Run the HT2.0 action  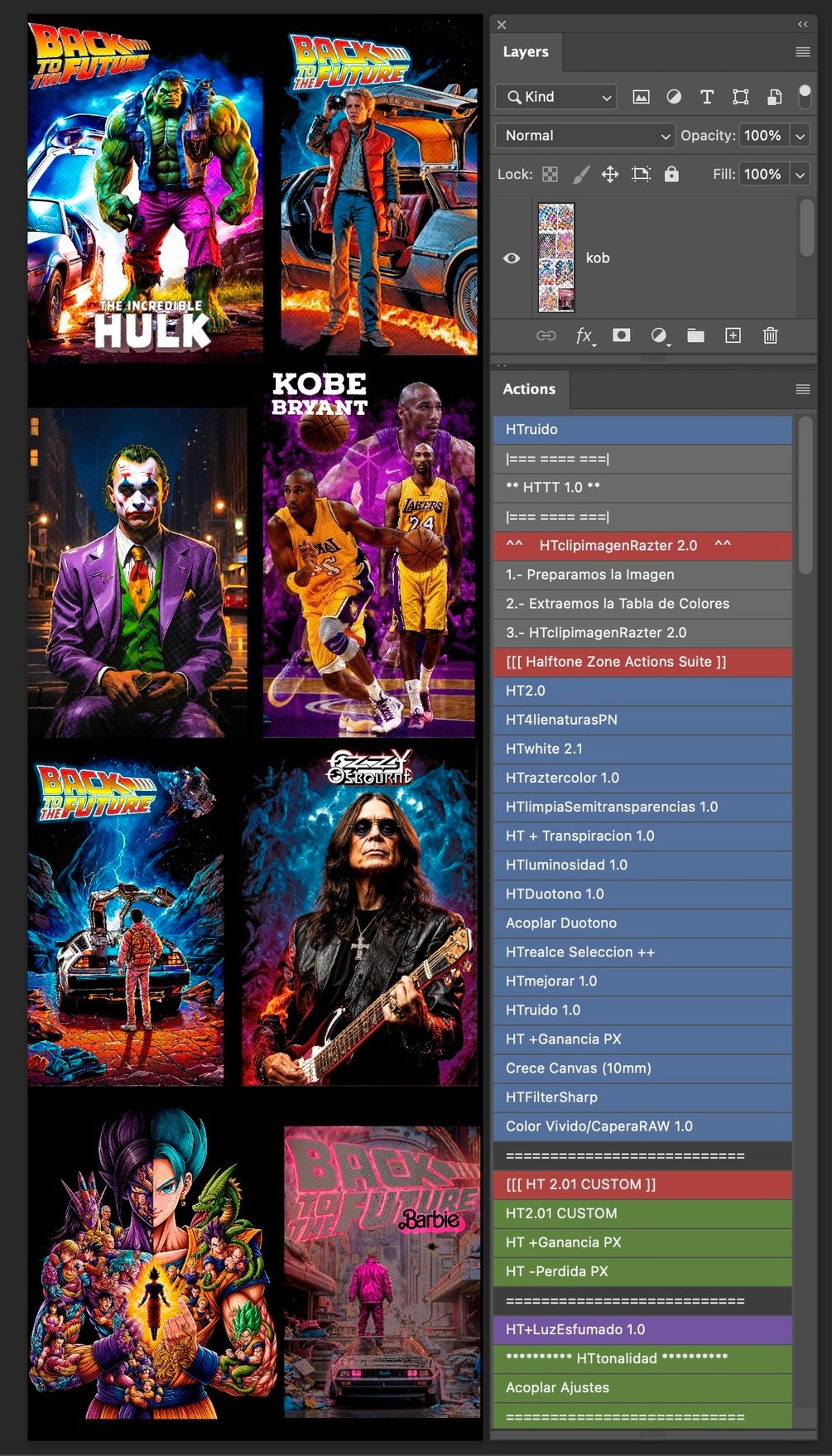pos(642,690)
